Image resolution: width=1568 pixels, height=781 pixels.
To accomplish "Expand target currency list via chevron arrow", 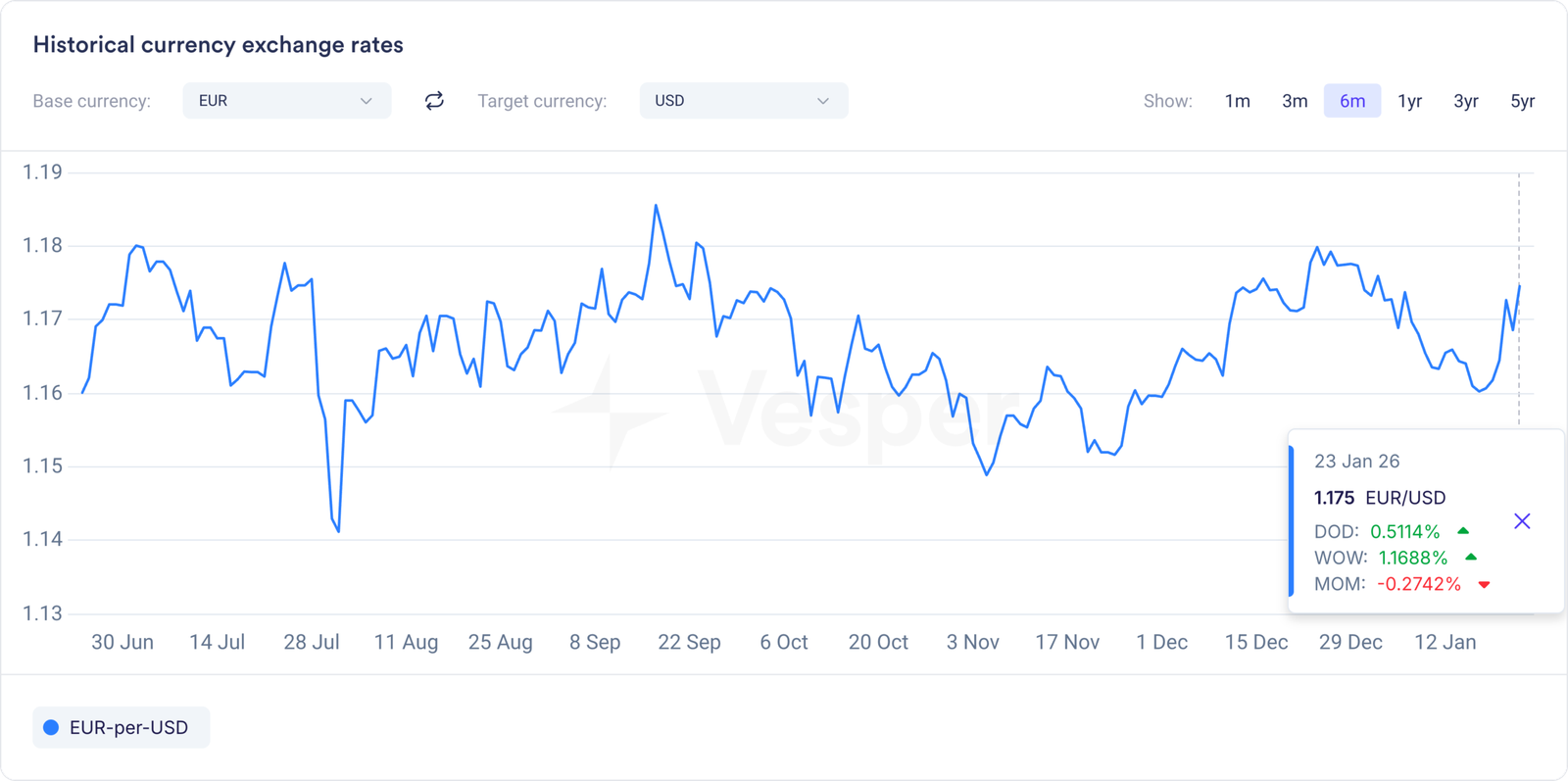I will [823, 101].
